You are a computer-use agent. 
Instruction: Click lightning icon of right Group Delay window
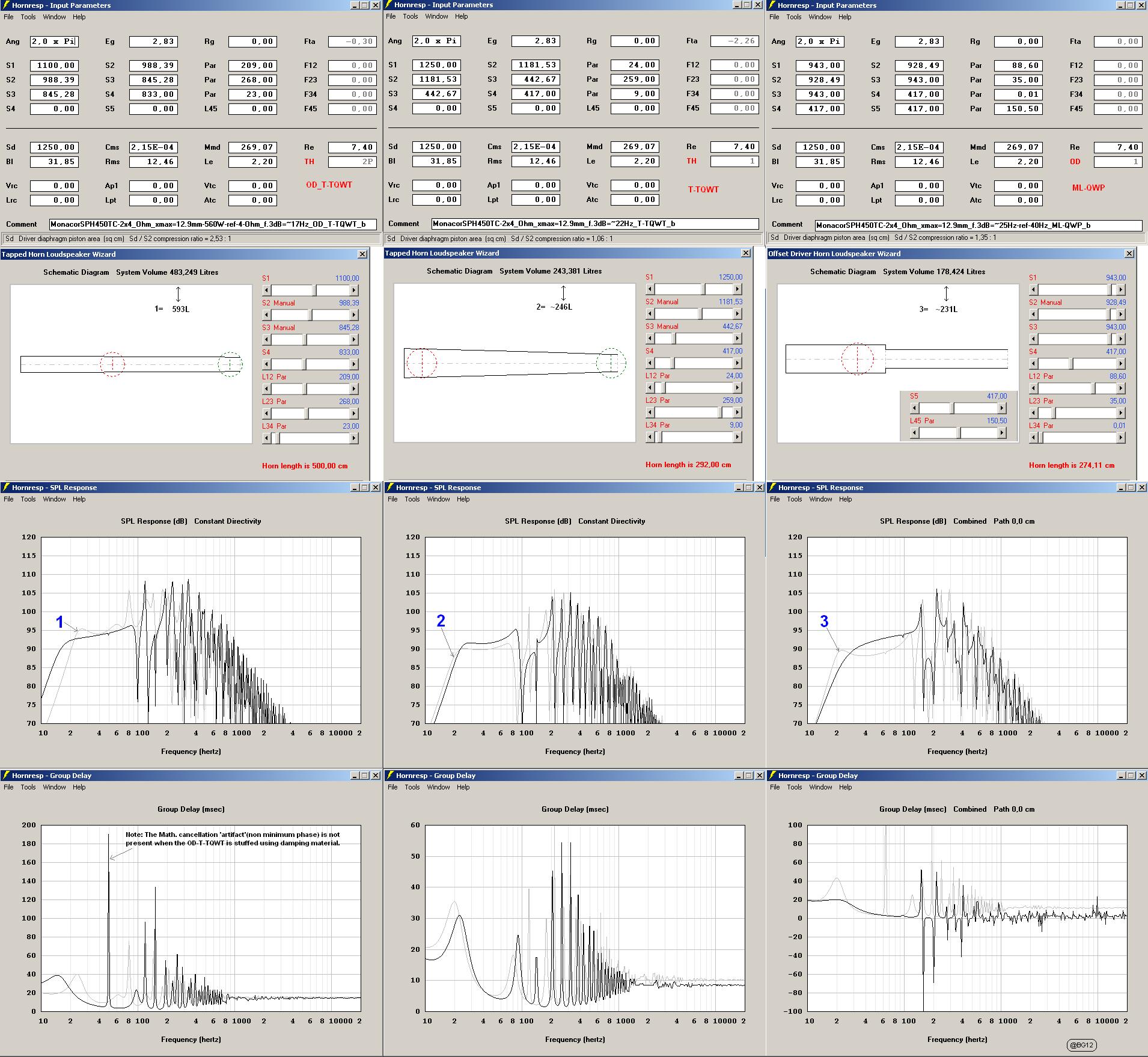click(772, 776)
